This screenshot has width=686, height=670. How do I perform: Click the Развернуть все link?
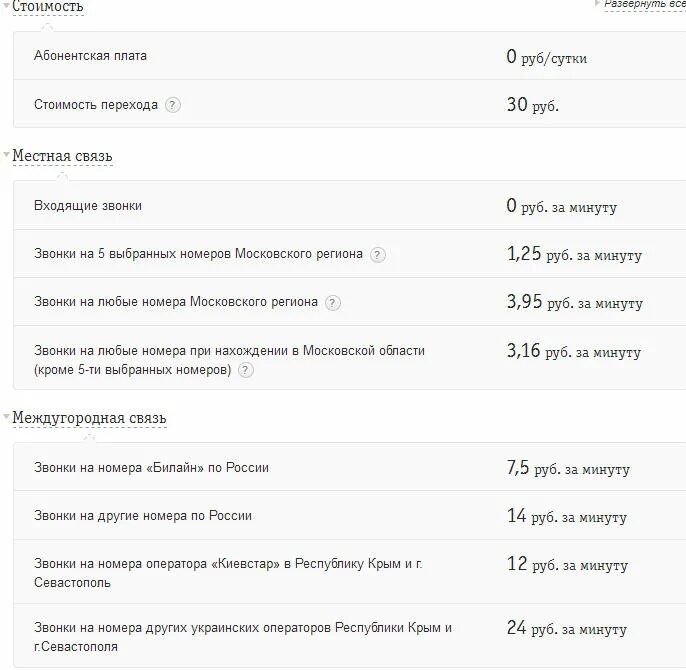644,5
